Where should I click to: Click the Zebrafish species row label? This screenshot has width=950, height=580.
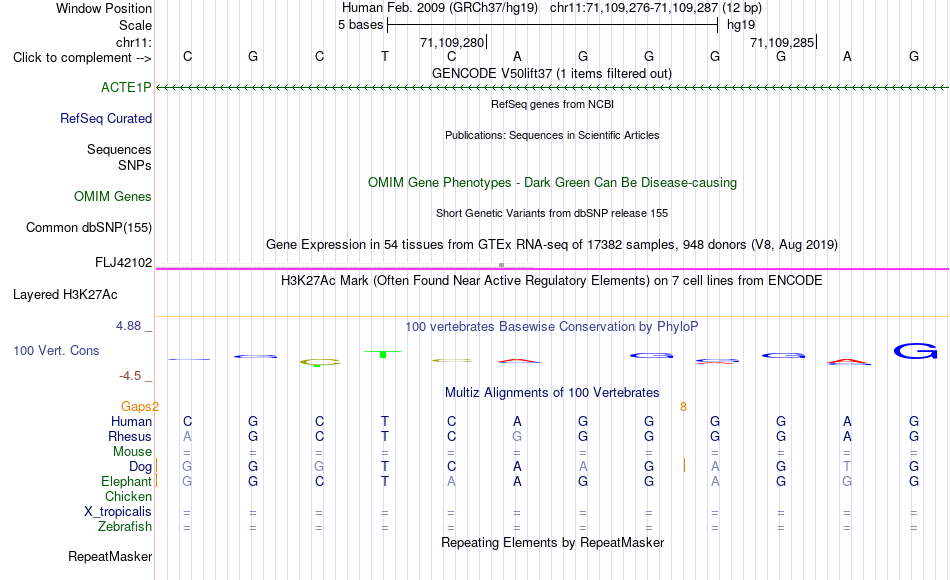125,527
